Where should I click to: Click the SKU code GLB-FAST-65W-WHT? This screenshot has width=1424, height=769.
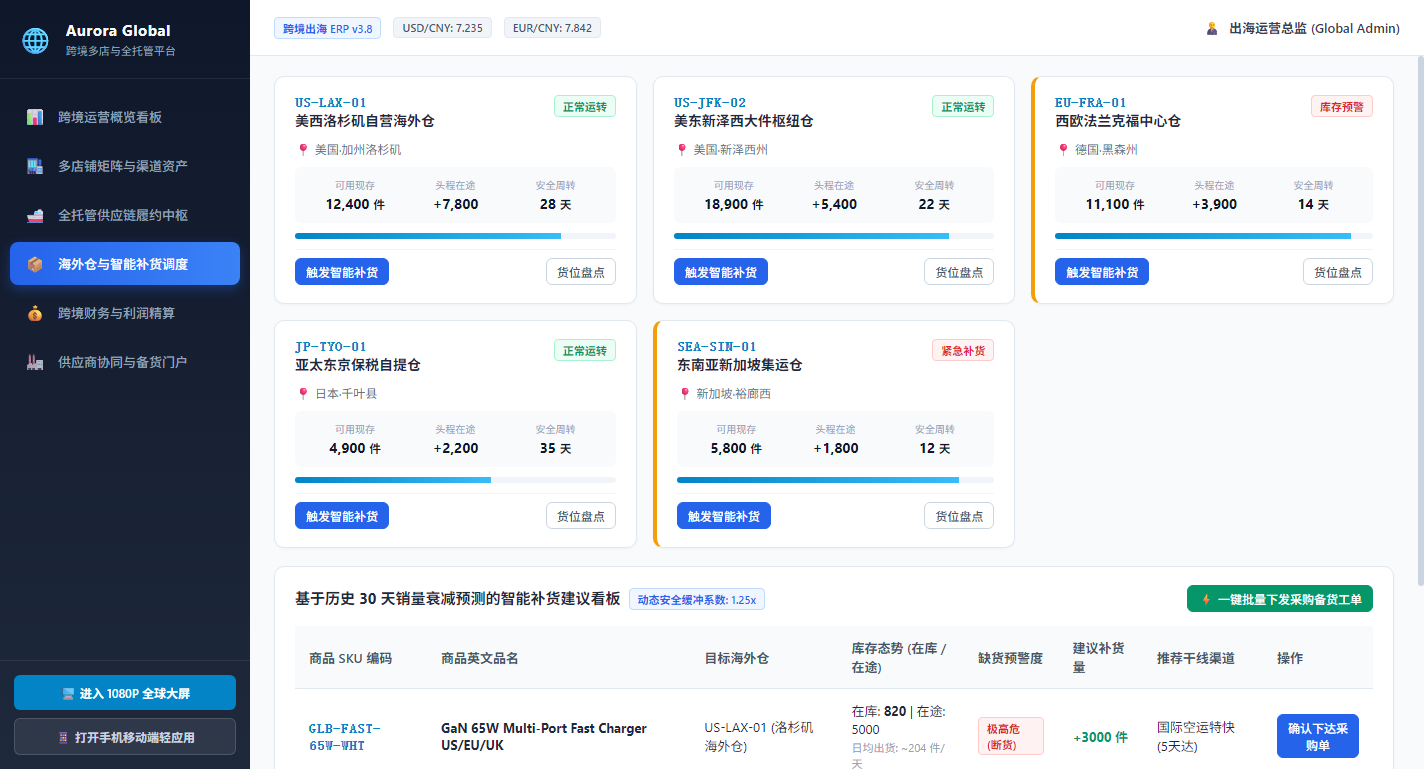click(345, 737)
